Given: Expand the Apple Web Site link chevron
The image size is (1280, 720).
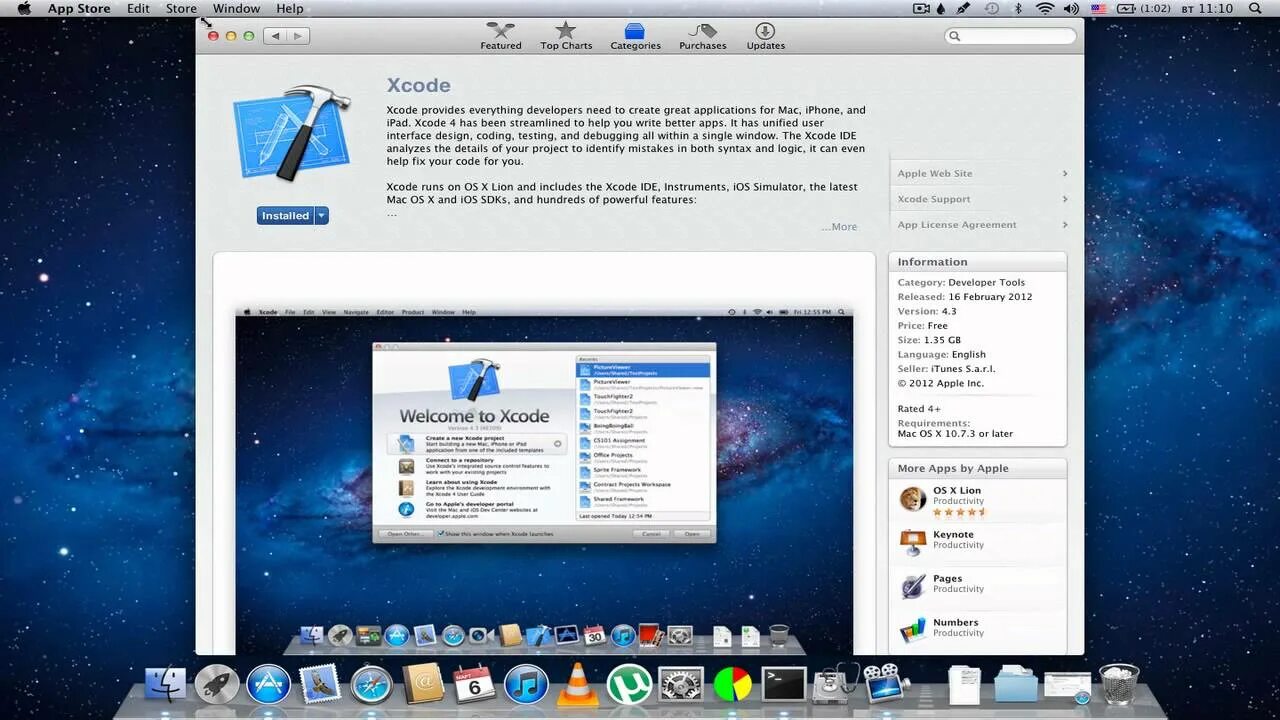Looking at the screenshot, I should 1065,173.
